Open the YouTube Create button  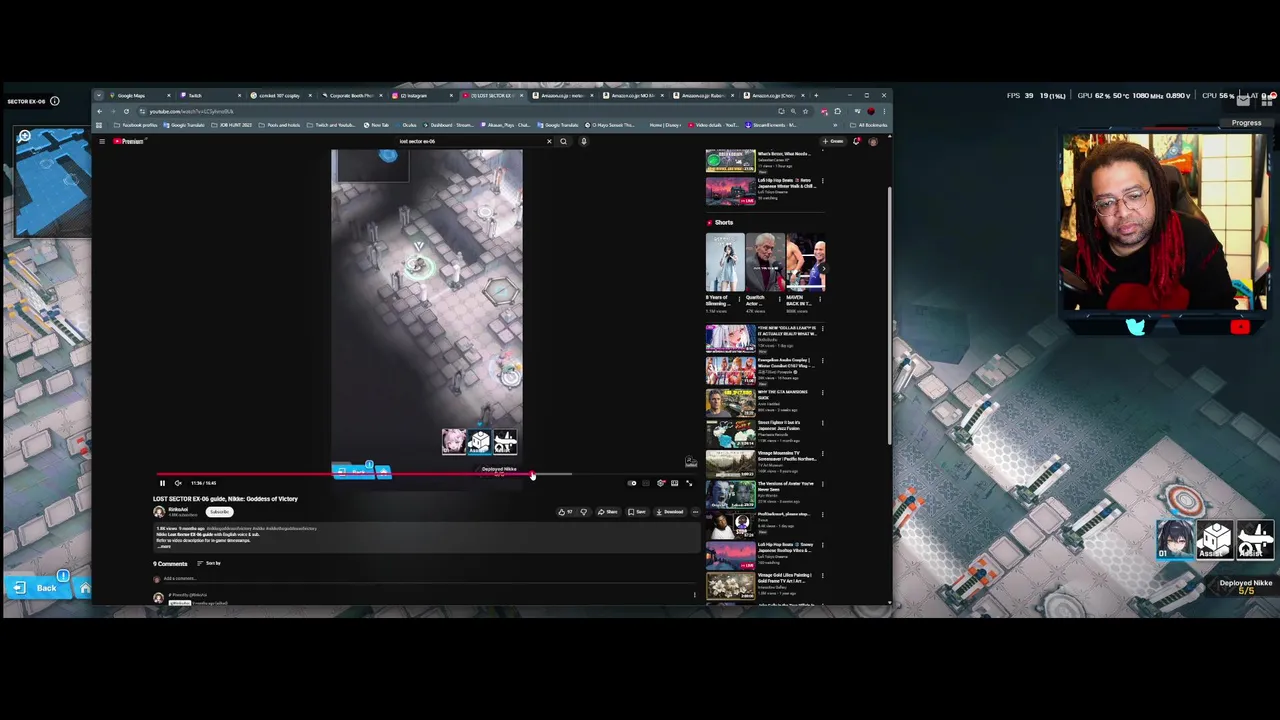point(833,141)
